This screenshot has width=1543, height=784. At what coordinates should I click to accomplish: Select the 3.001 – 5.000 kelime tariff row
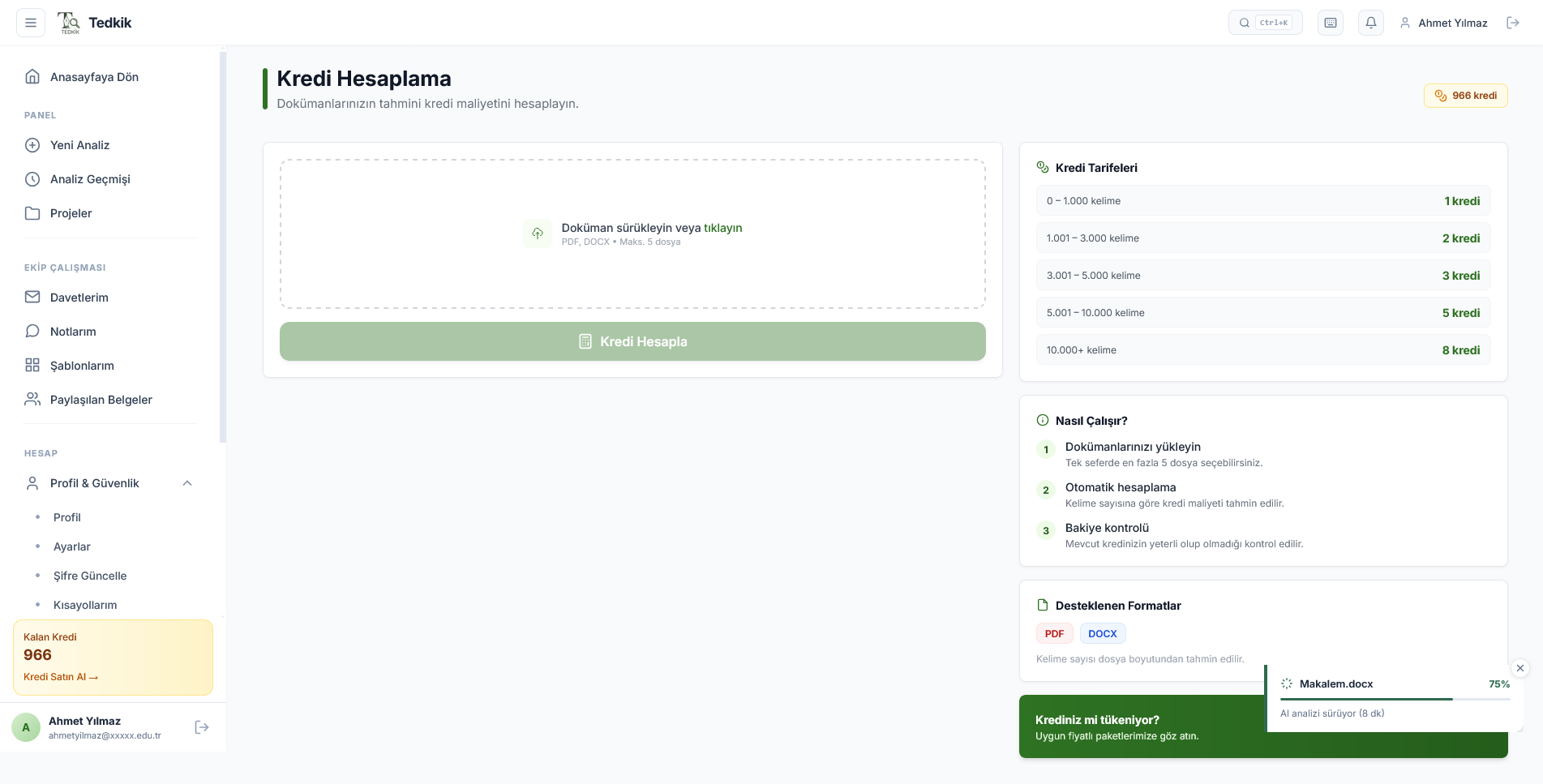[x=1263, y=276]
